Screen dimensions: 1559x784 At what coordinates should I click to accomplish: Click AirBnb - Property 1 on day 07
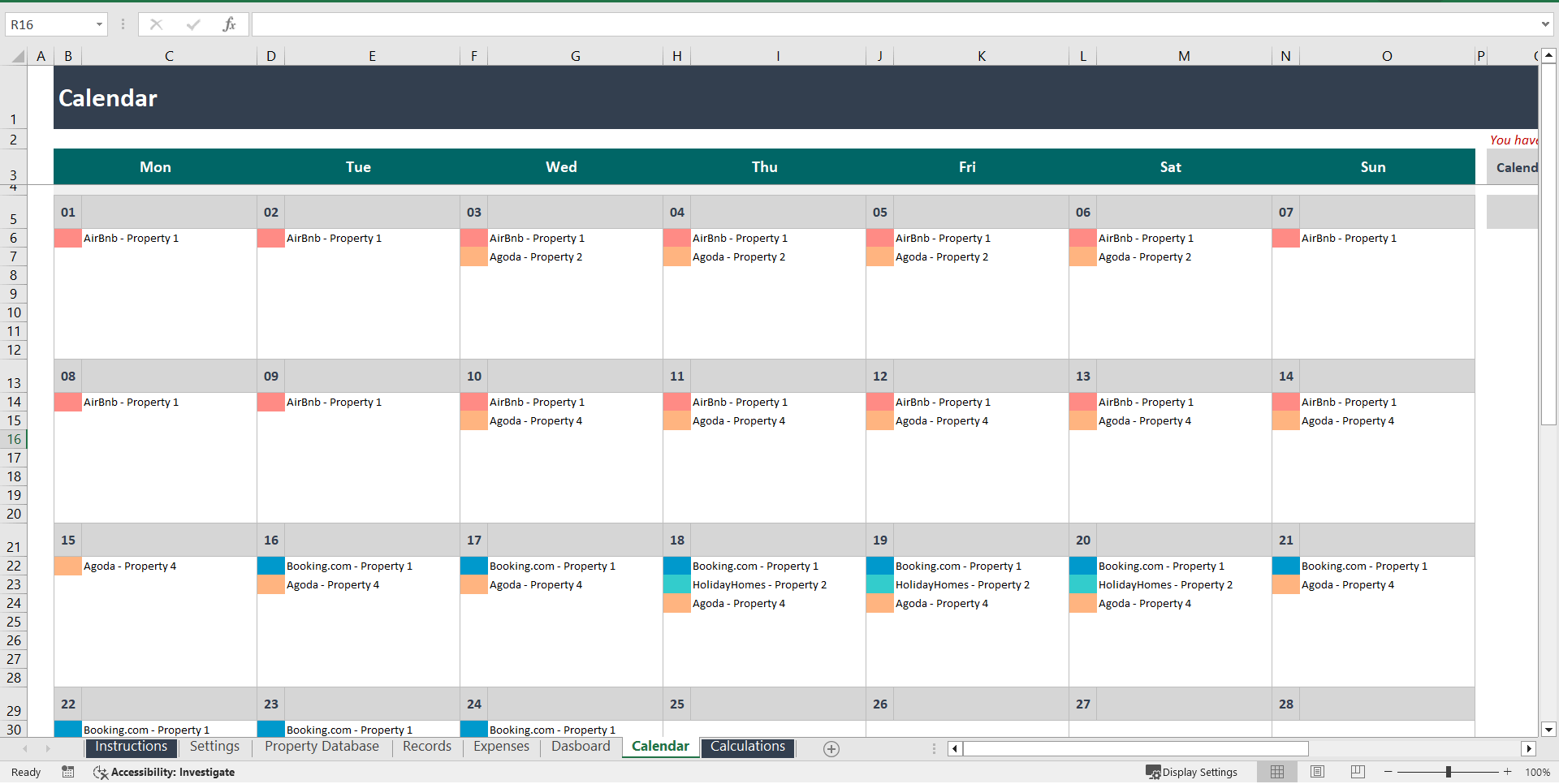coord(1349,238)
